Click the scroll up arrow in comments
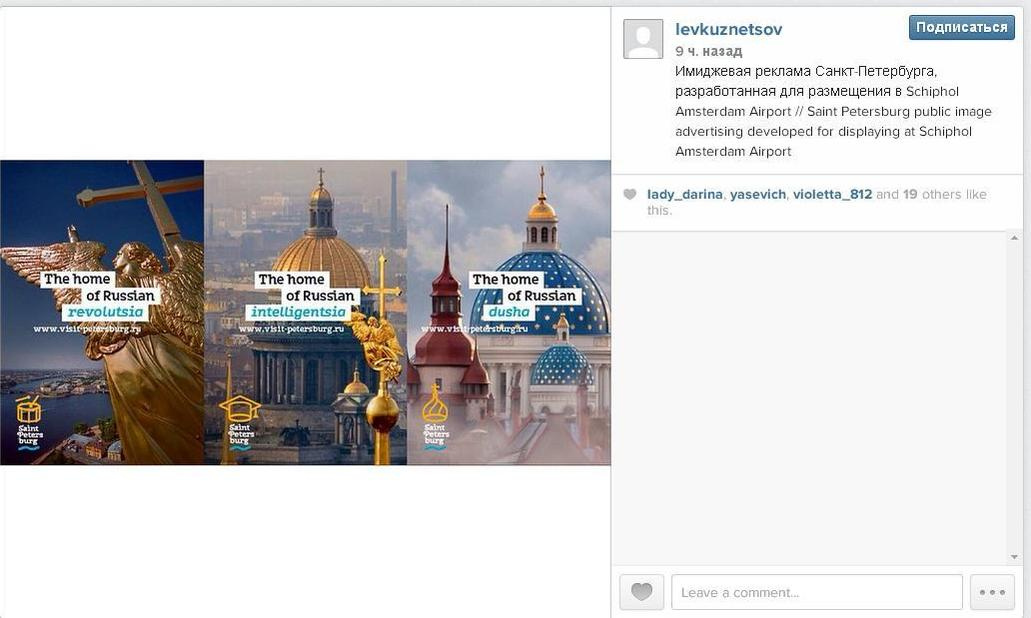 coord(1015,238)
